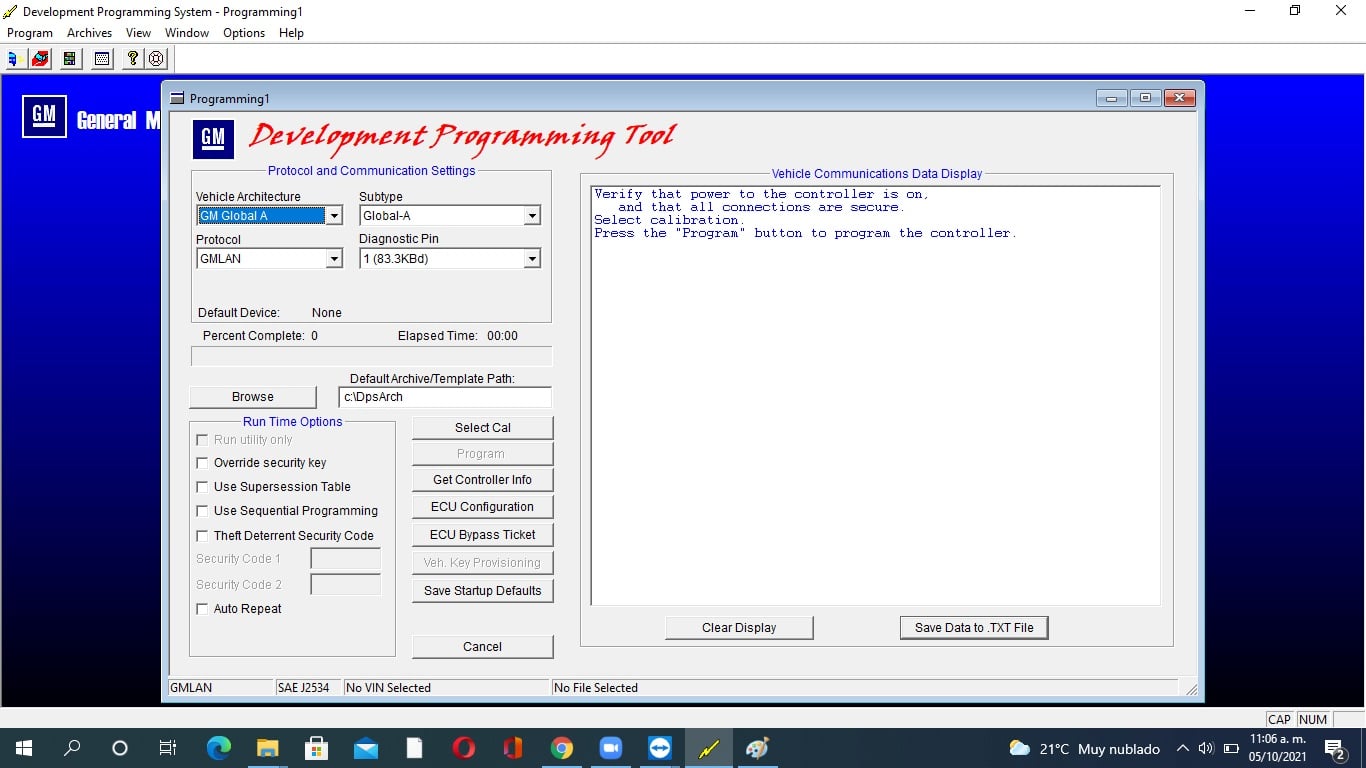
Task: Launch Opera browser from taskbar
Action: tap(463, 748)
